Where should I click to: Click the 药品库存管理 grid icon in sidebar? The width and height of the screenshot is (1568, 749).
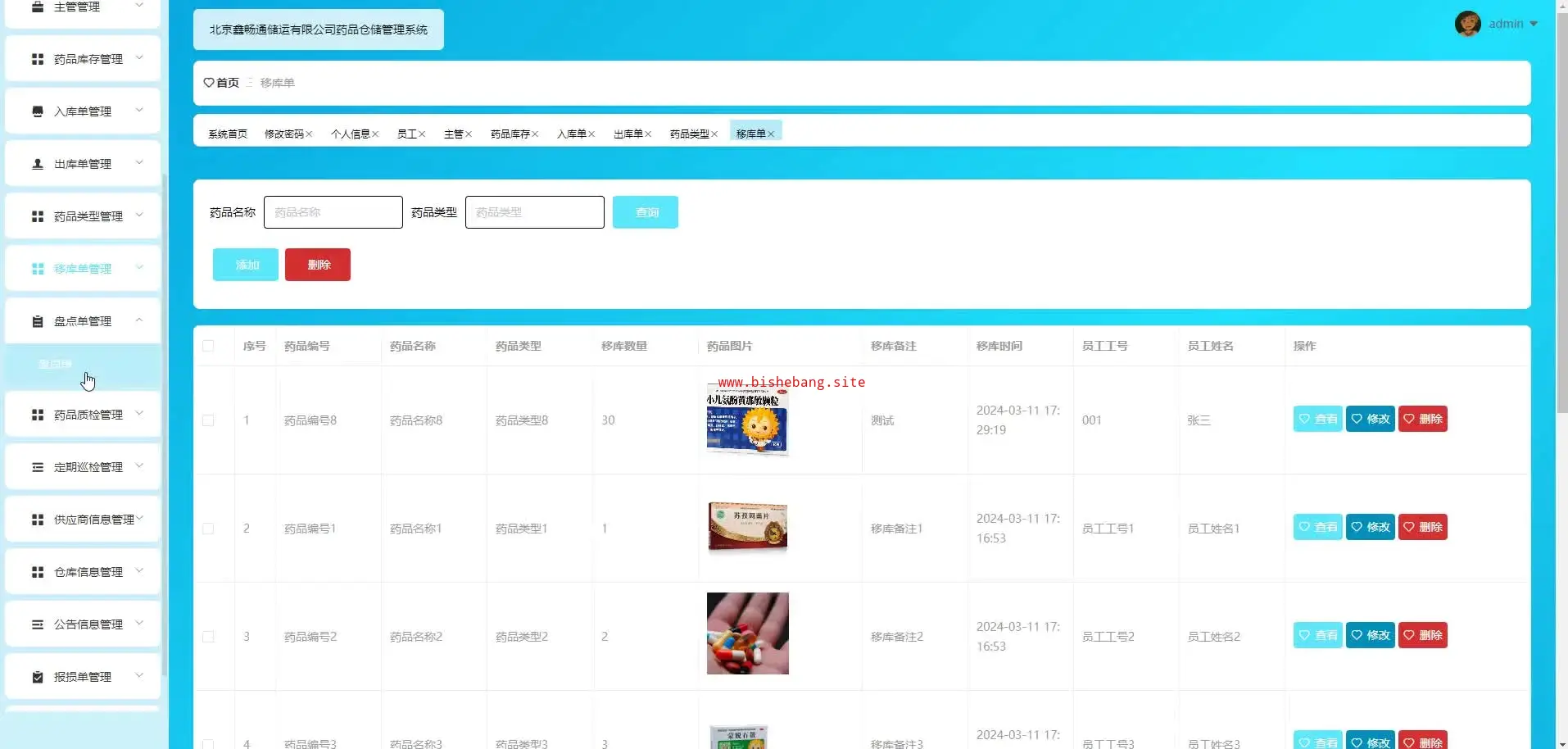pyautogui.click(x=38, y=59)
